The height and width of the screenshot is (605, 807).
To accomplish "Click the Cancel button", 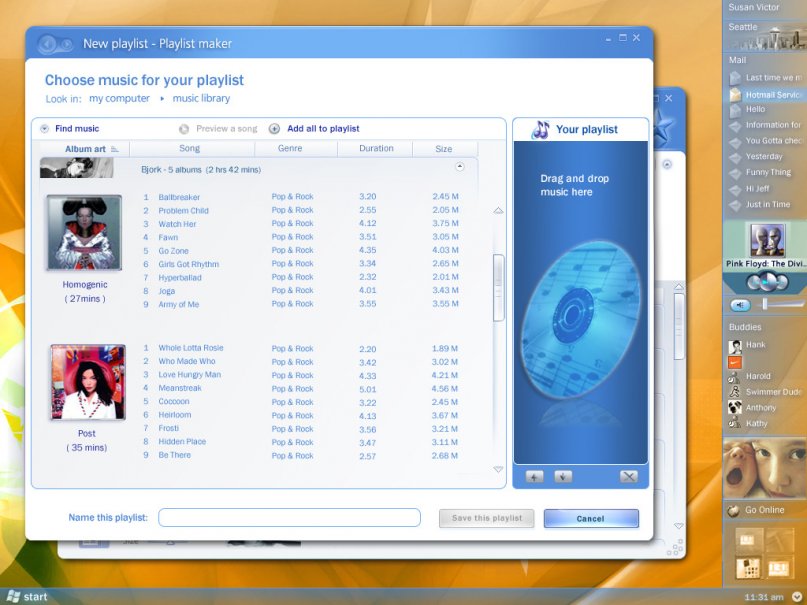I will pos(591,519).
